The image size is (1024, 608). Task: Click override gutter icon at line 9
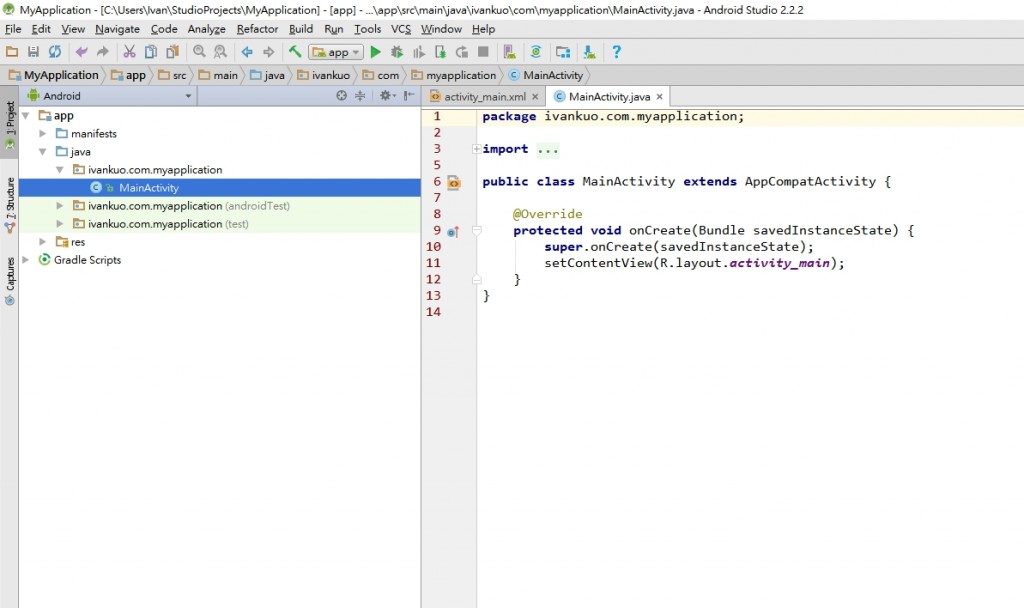click(x=453, y=231)
